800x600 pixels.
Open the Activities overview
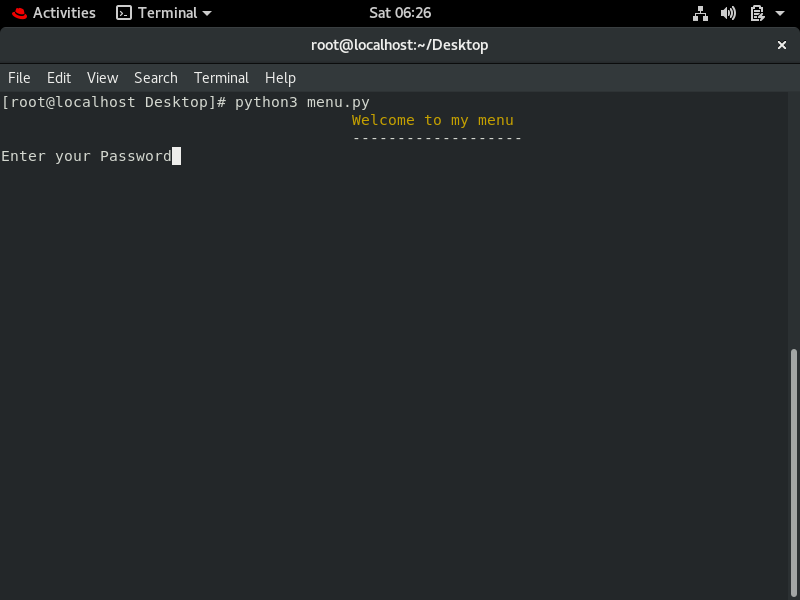(54, 13)
